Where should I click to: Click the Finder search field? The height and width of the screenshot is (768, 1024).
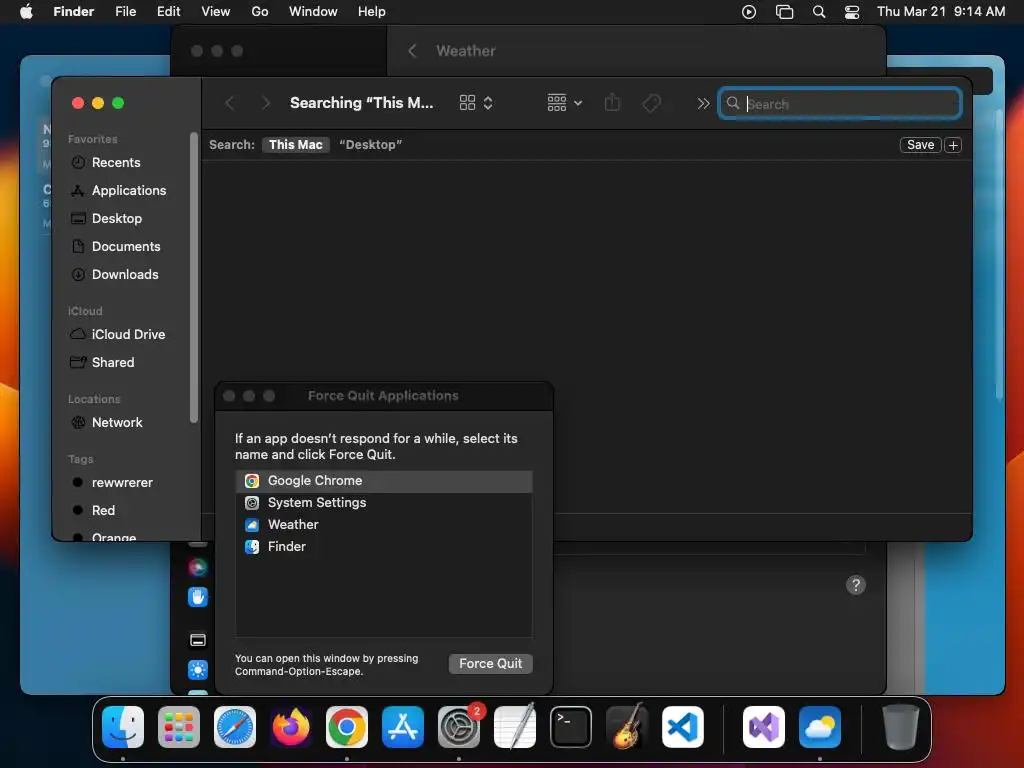click(x=840, y=103)
